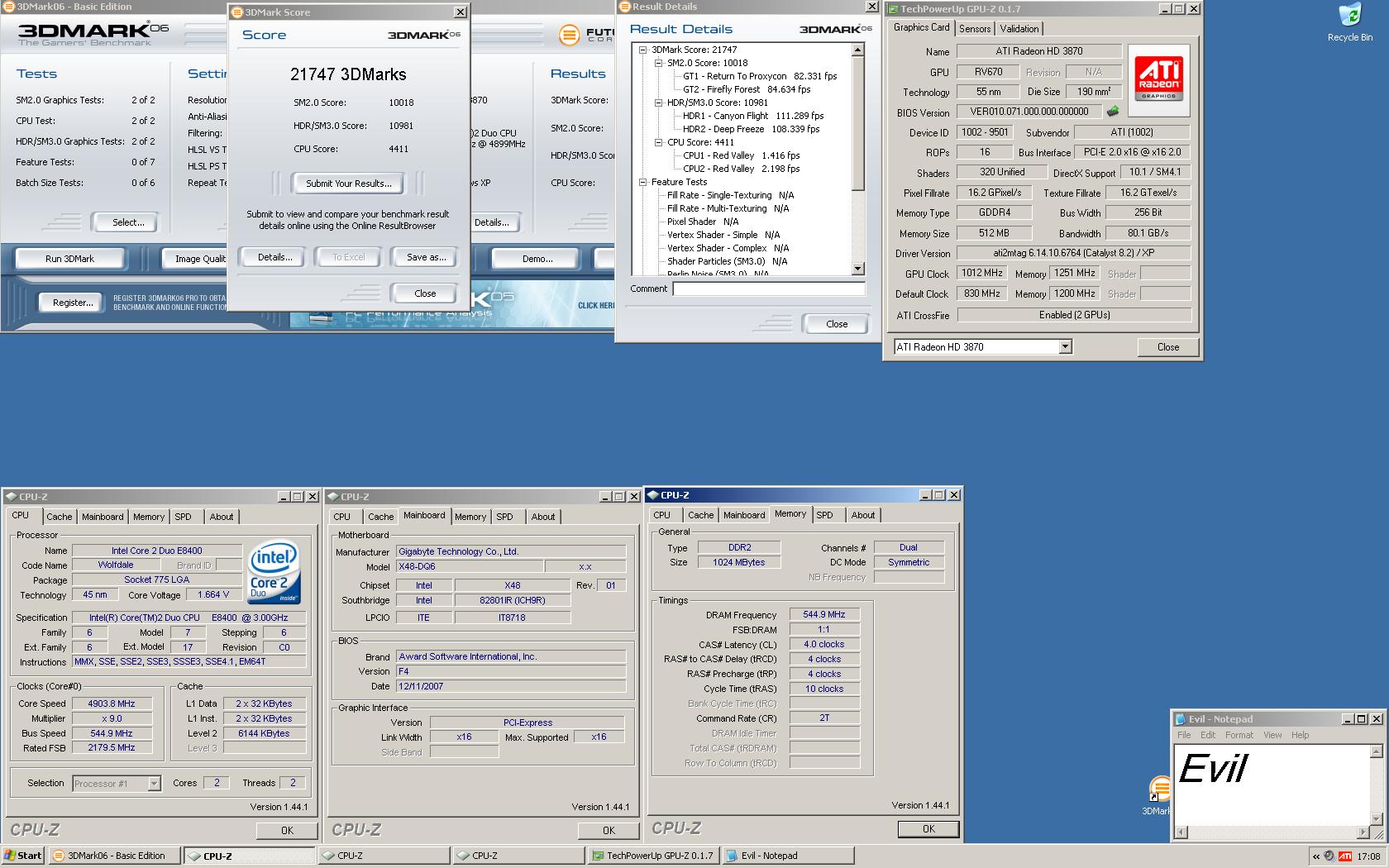The height and width of the screenshot is (868, 1389).
Task: Click Close in the Result Details window
Action: coord(837,324)
